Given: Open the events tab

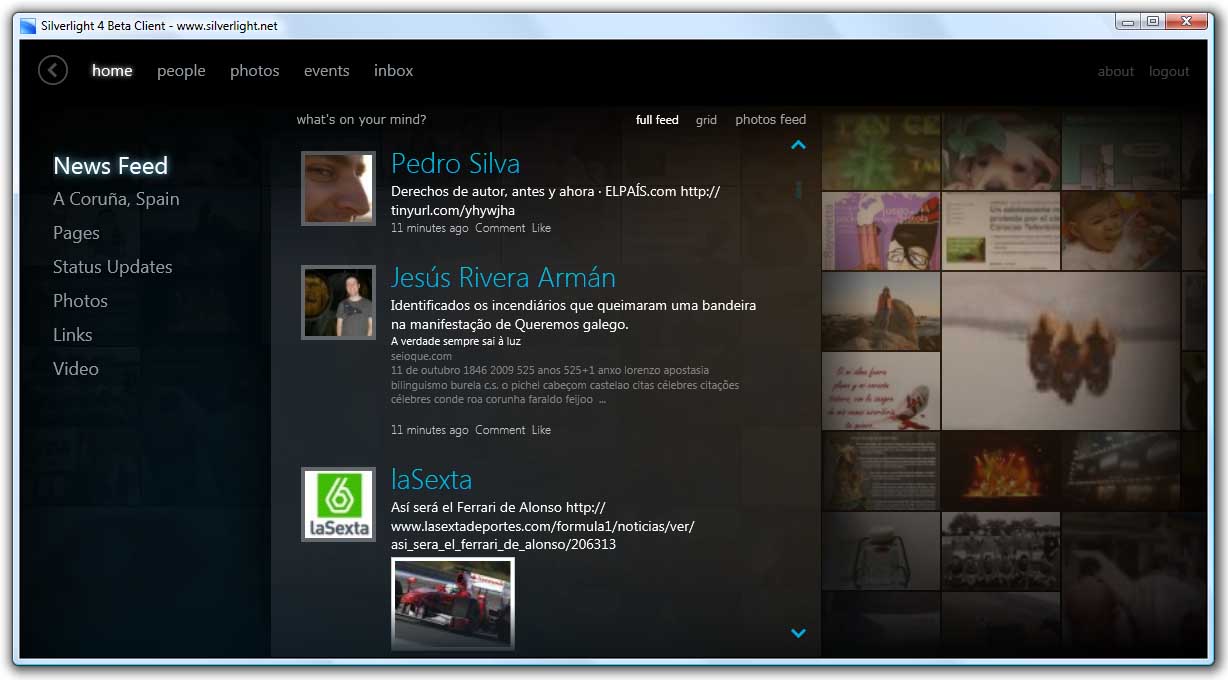Looking at the screenshot, I should [327, 71].
